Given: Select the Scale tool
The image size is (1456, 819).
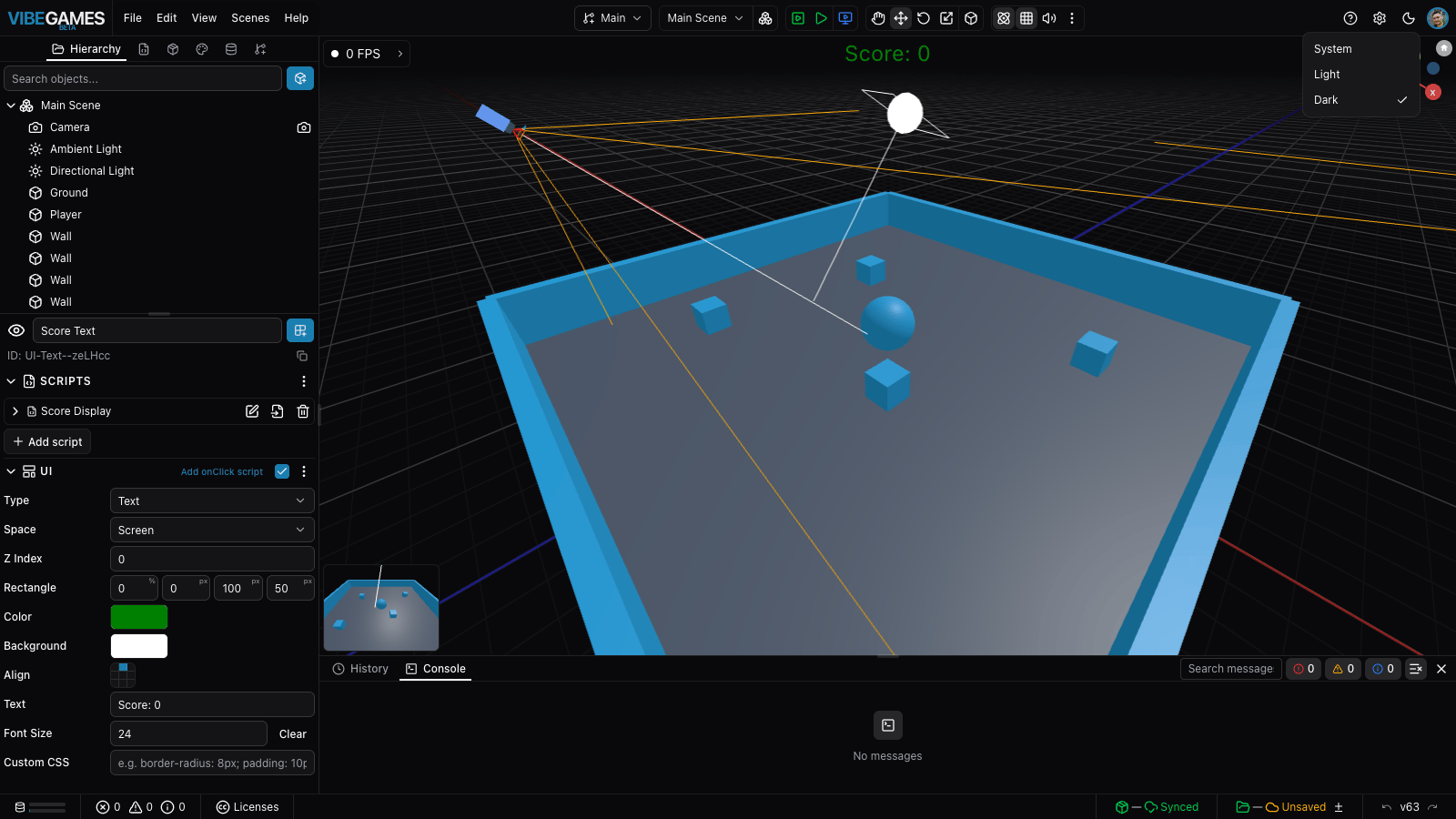Looking at the screenshot, I should point(946,18).
